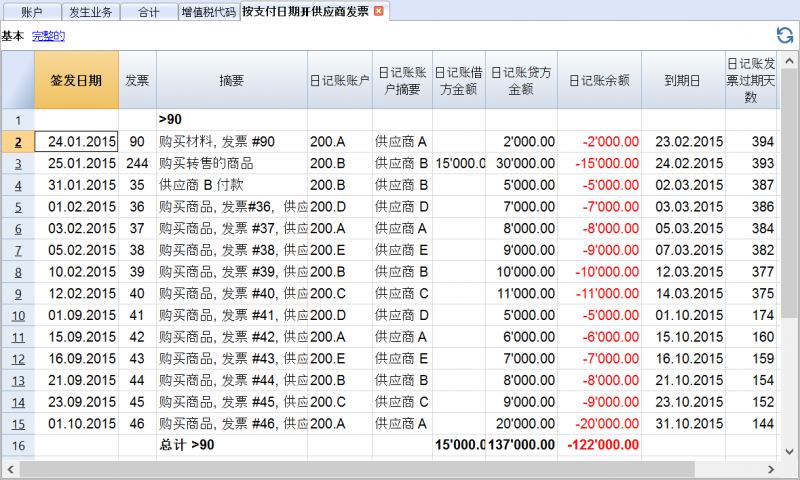Click the horizontal scrollbar thumb
This screenshot has height=480, width=800.
[x=357, y=469]
